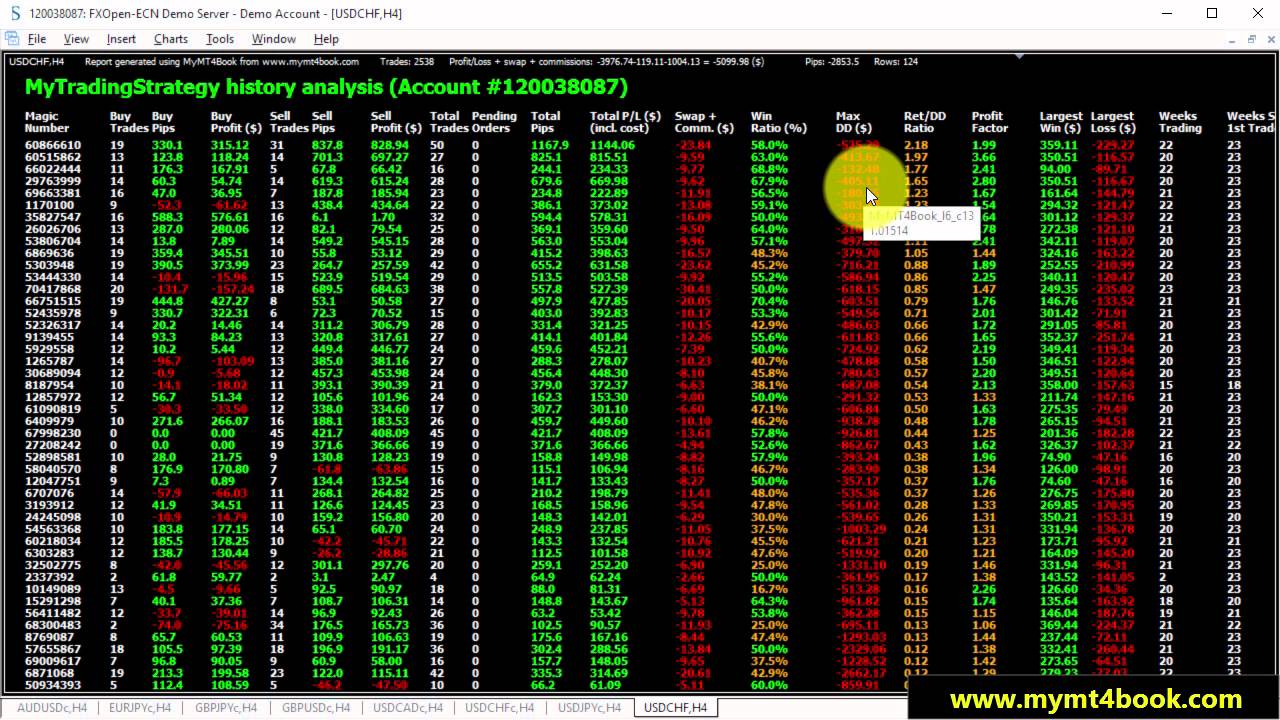Open the Tools menu
The image size is (1280, 720).
(x=219, y=39)
